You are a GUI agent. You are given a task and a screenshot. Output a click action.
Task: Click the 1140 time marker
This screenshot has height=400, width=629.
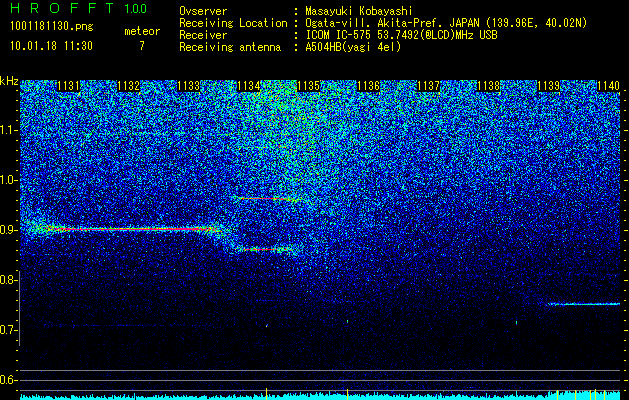point(608,86)
